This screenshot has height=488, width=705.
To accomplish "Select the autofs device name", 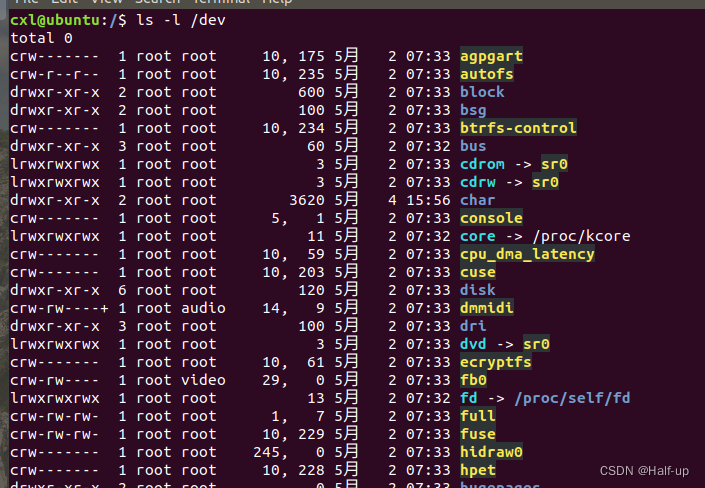I will click(486, 74).
